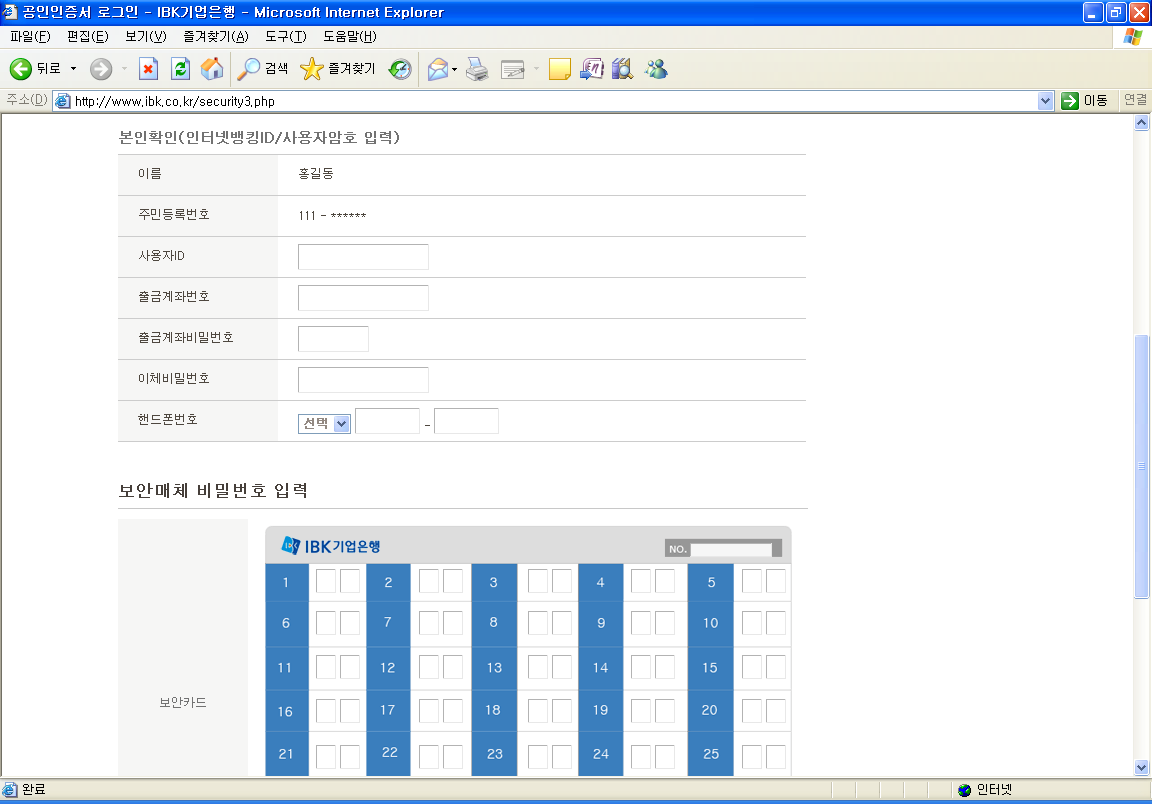Click the 보안카드 label
The image size is (1152, 804).
(x=183, y=703)
